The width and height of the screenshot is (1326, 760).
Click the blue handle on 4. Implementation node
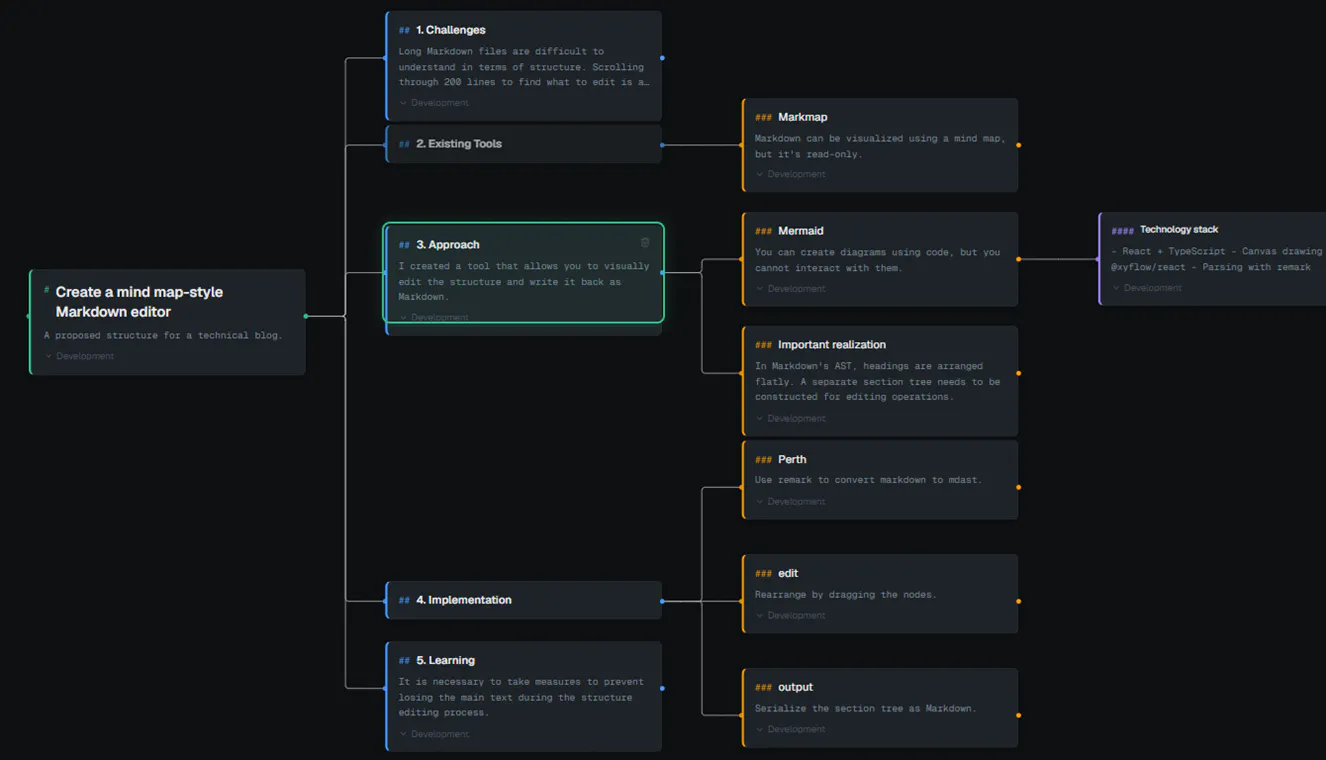coord(662,601)
